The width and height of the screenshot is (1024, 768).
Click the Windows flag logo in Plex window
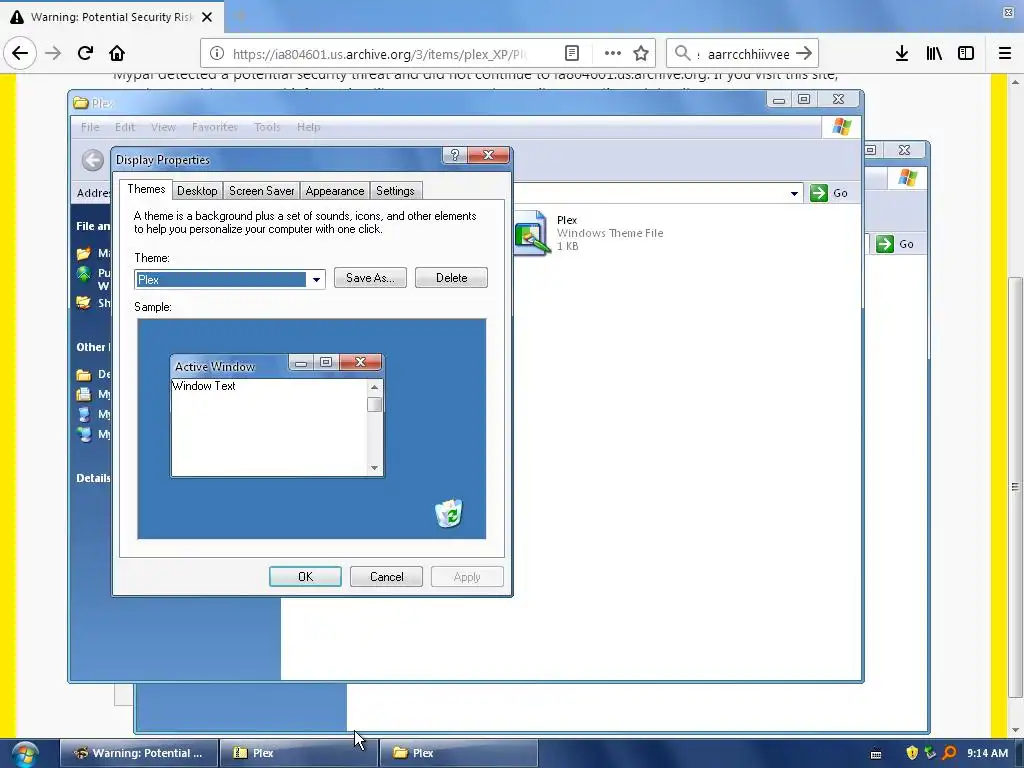coord(842,127)
